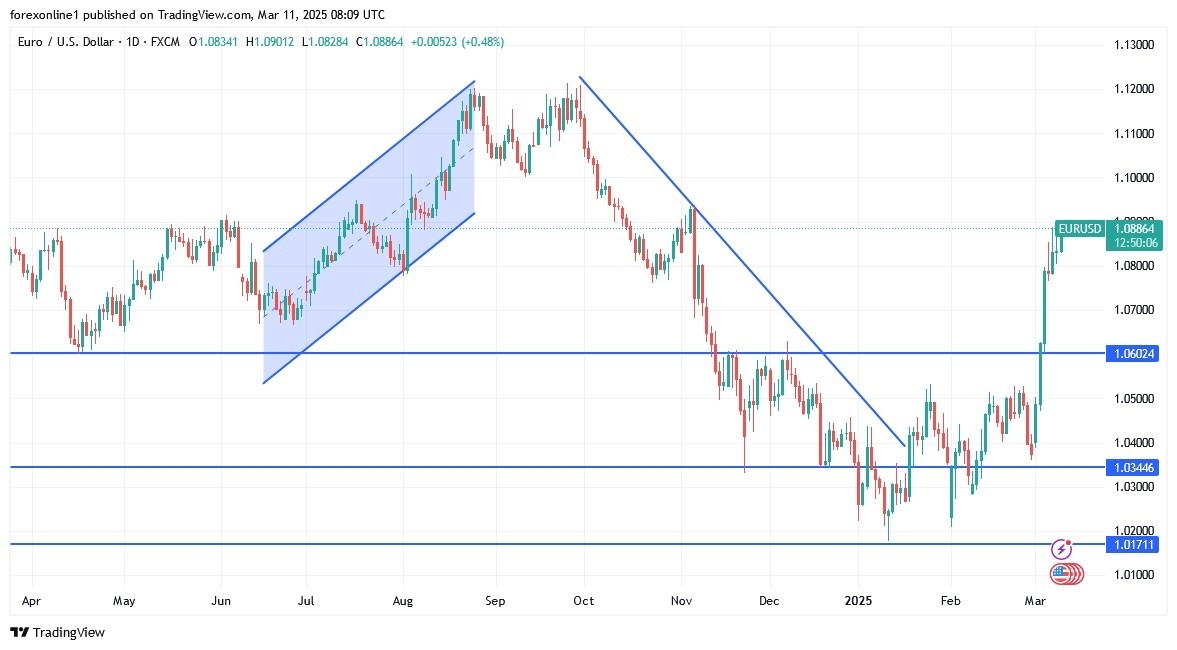Click the TradingView logo at bottom left

click(x=57, y=632)
